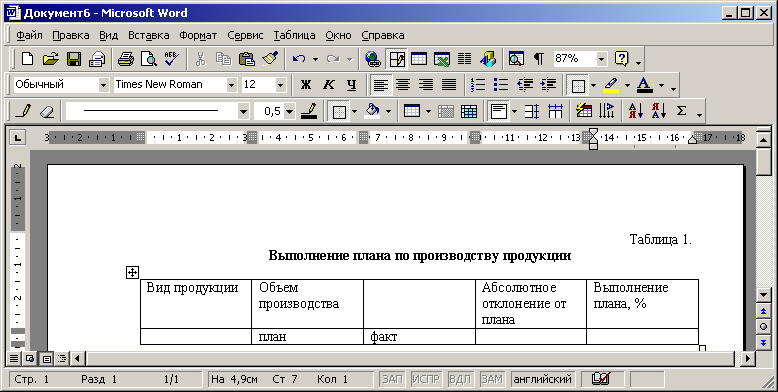Open zoom 87% dropdown
The width and height of the screenshot is (778, 392).
(x=601, y=59)
